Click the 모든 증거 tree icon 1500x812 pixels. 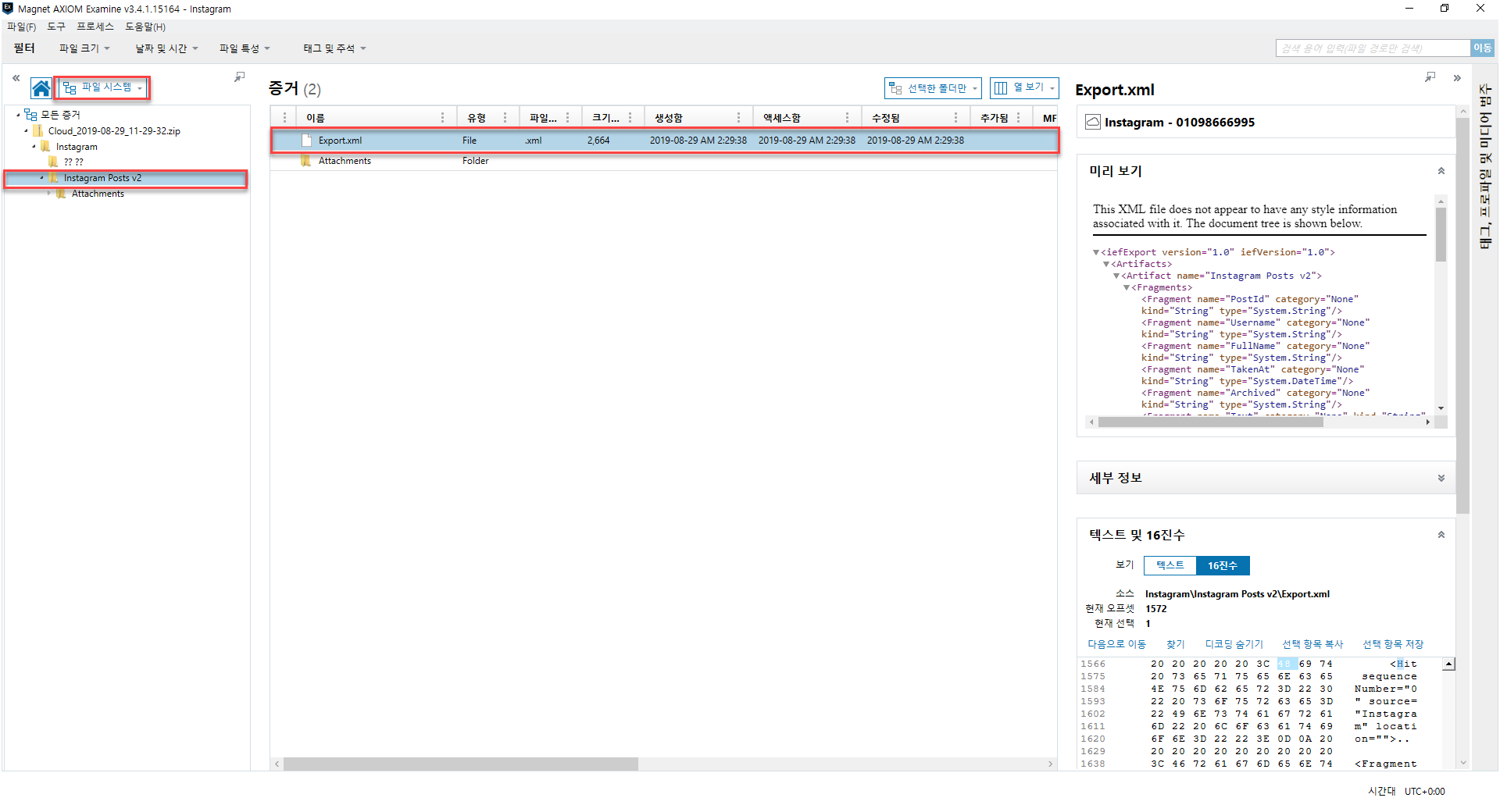point(31,115)
